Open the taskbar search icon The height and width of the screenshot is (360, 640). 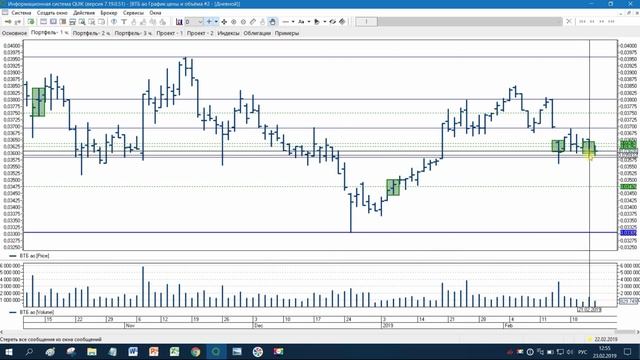[29, 351]
